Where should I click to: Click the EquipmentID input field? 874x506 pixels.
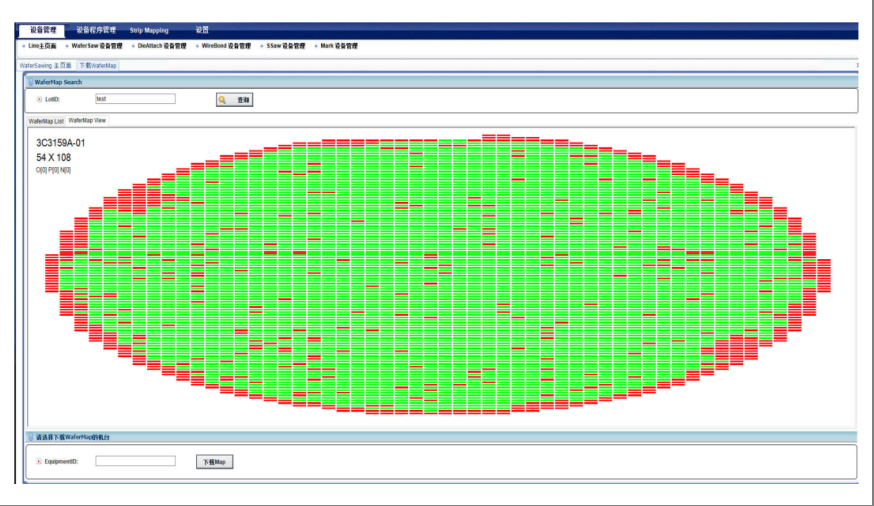[135, 461]
